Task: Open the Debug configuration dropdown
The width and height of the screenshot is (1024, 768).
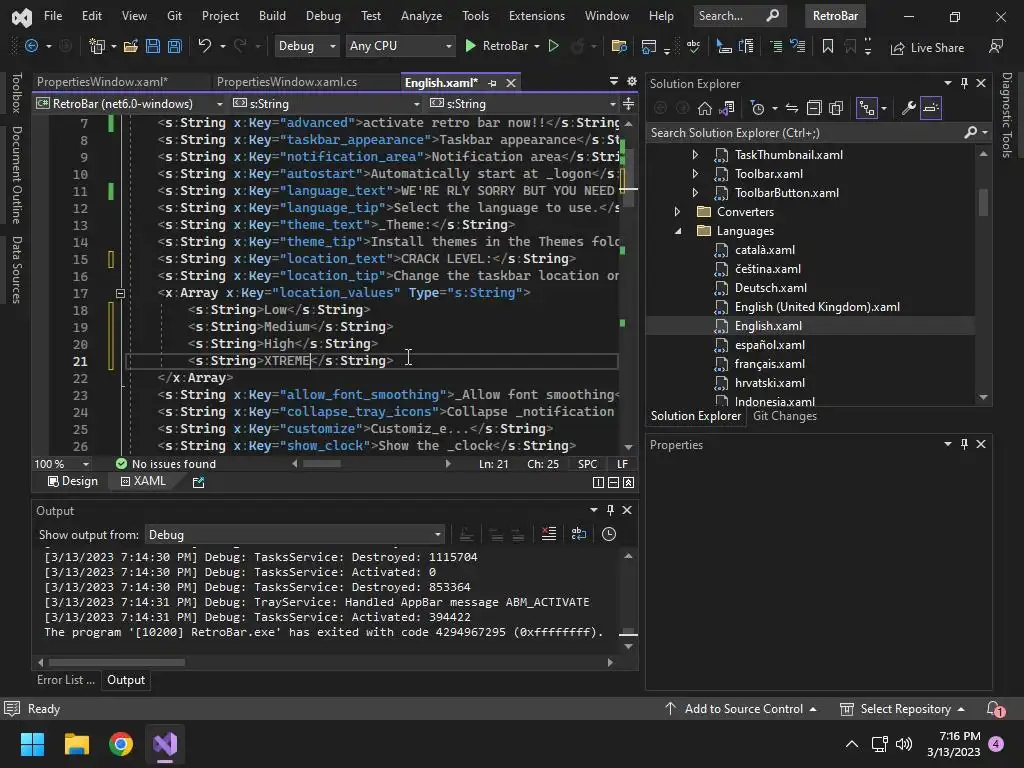Action: [306, 46]
